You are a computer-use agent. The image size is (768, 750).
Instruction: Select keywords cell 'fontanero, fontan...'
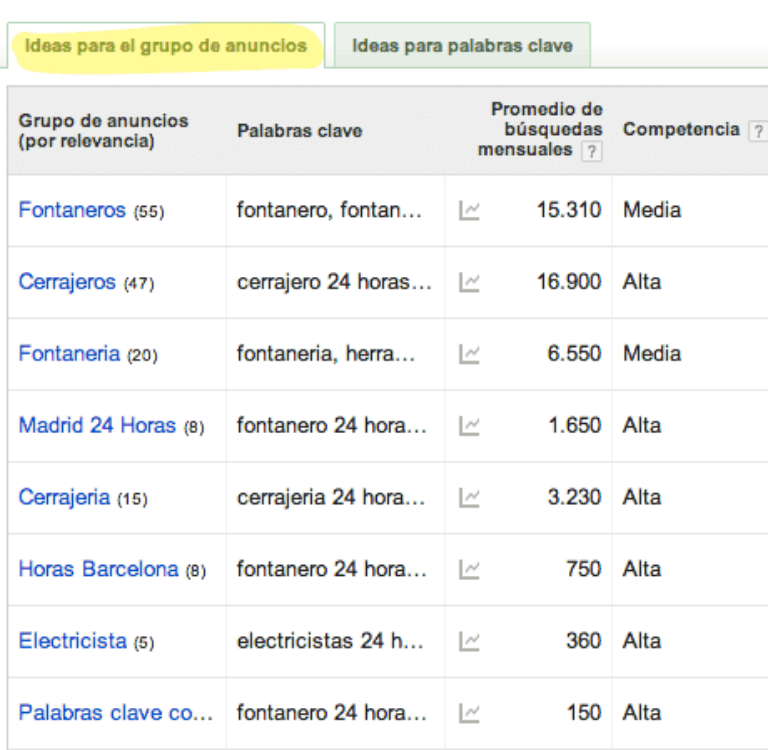coord(329,210)
